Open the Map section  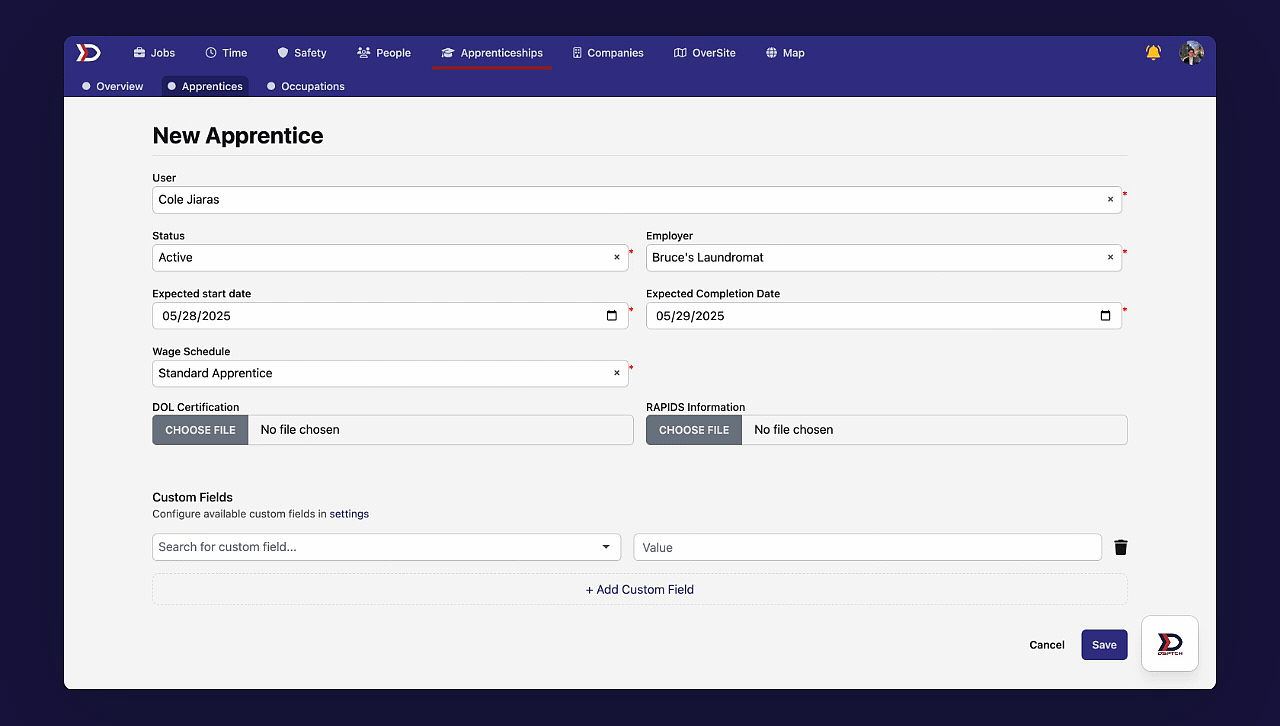(x=785, y=53)
